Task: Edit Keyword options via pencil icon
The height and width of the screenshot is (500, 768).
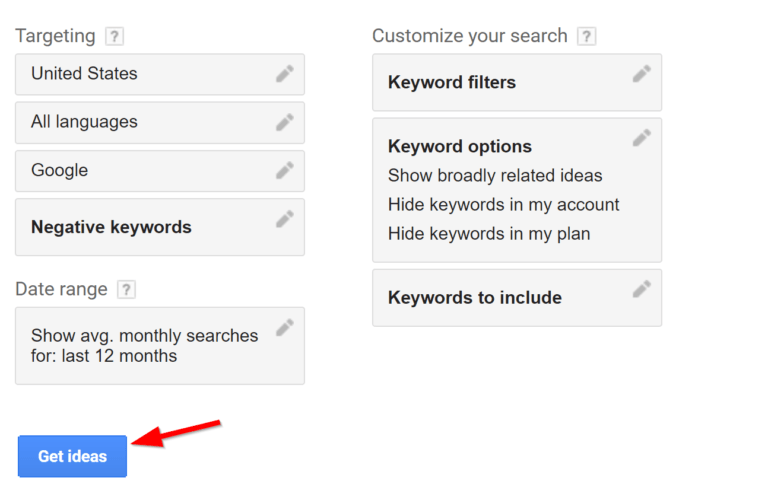Action: (x=642, y=138)
